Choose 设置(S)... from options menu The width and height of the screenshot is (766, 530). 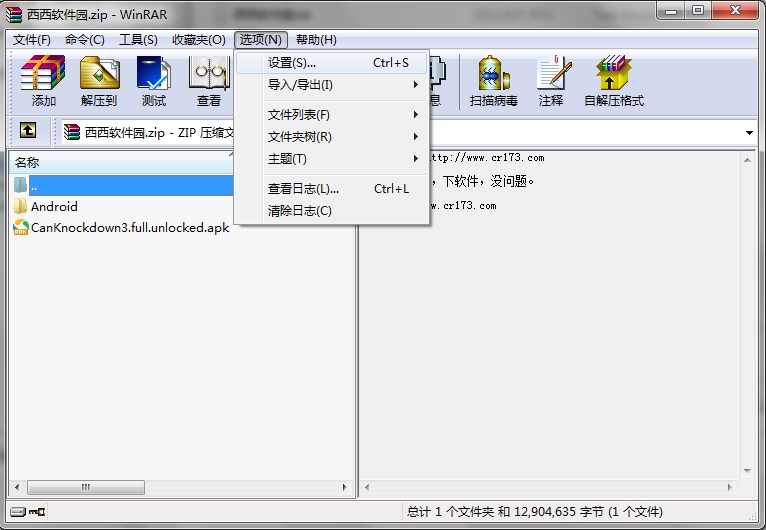pos(332,63)
